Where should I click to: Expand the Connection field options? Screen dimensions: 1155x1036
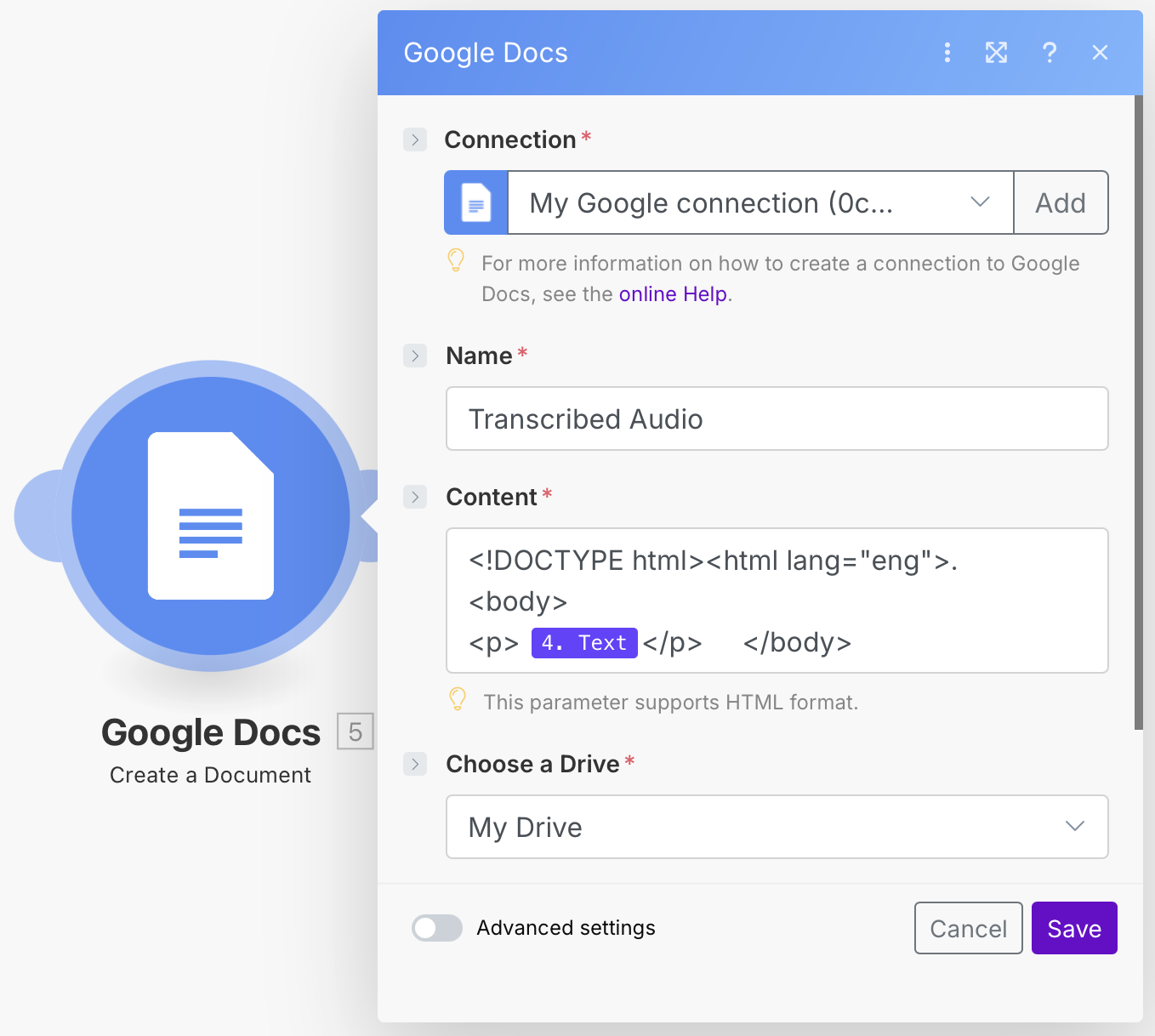click(415, 139)
